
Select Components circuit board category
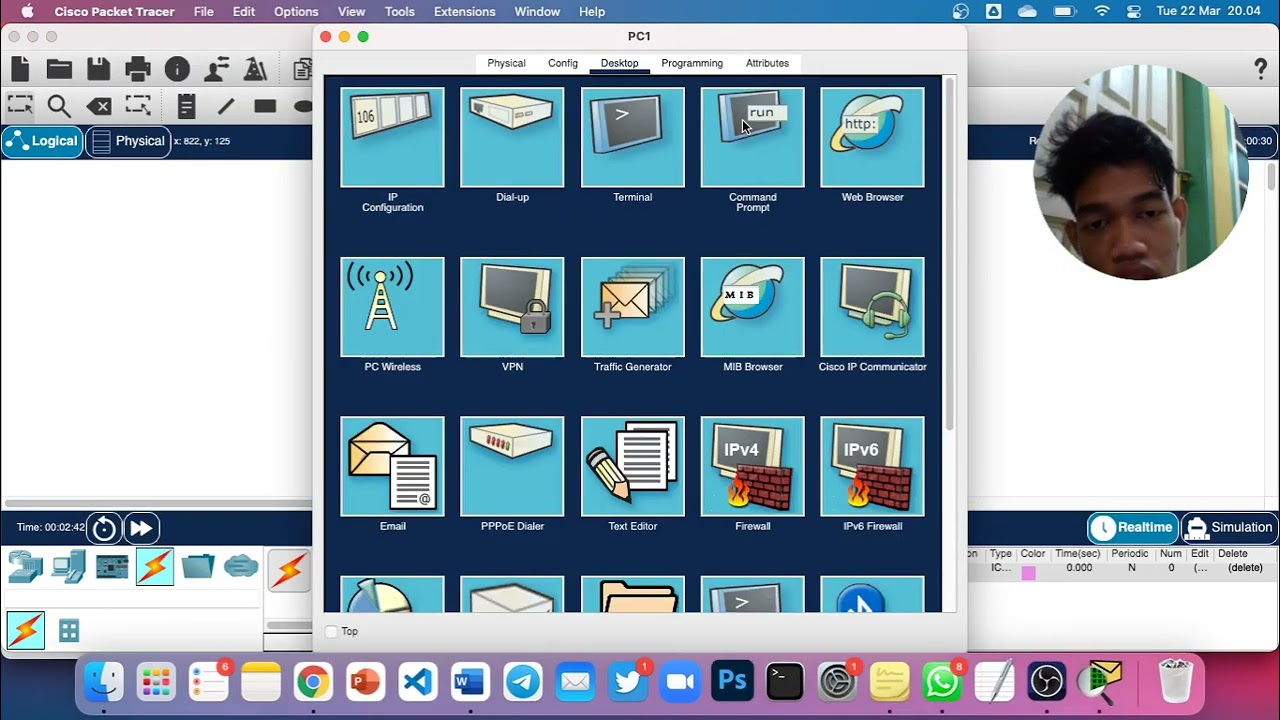tap(112, 567)
